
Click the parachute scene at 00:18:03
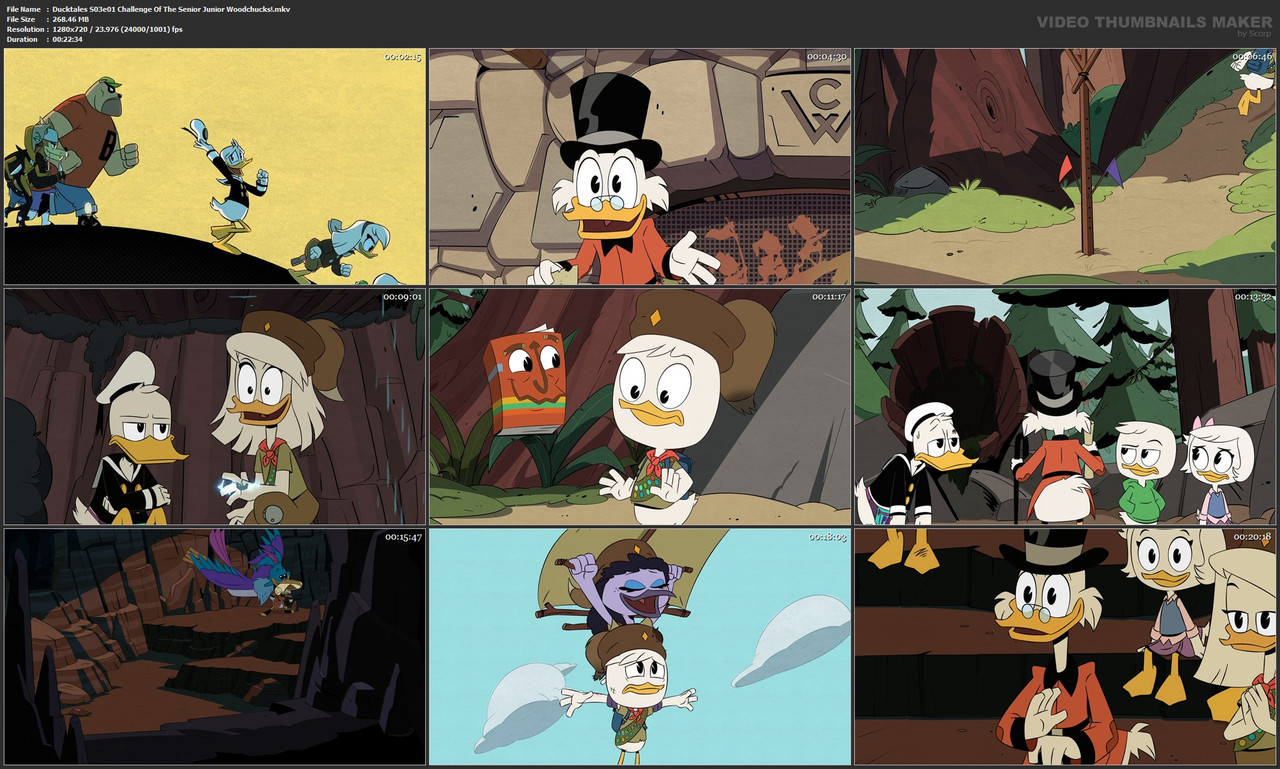(x=640, y=650)
